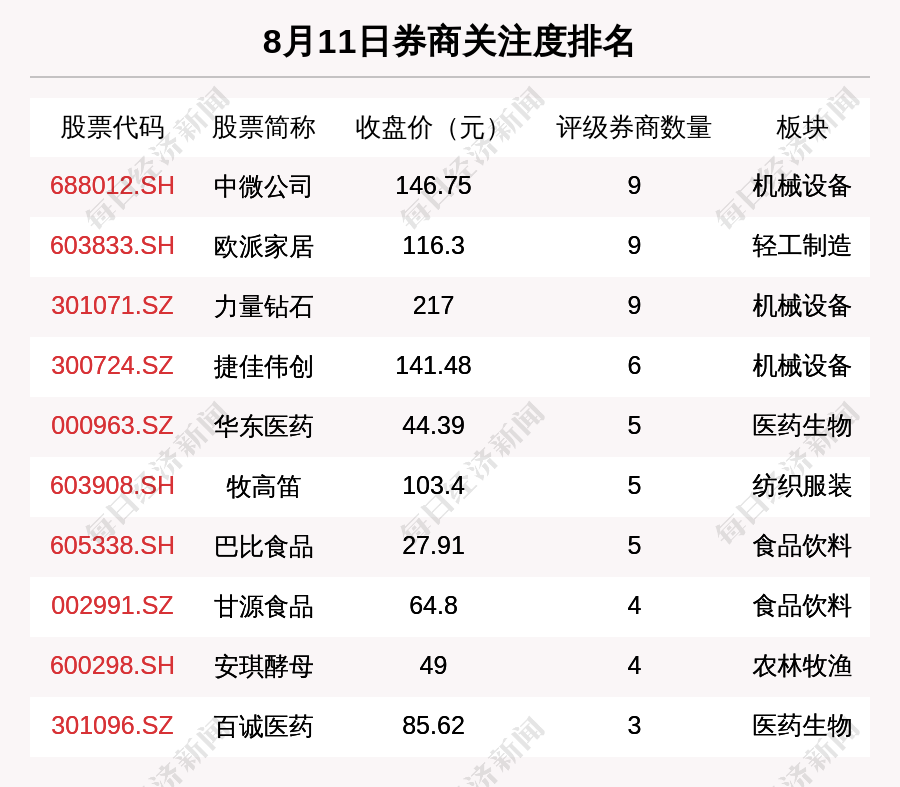The height and width of the screenshot is (787, 900).
Task: Click stock name 捷佳伟创
Action: click(263, 366)
